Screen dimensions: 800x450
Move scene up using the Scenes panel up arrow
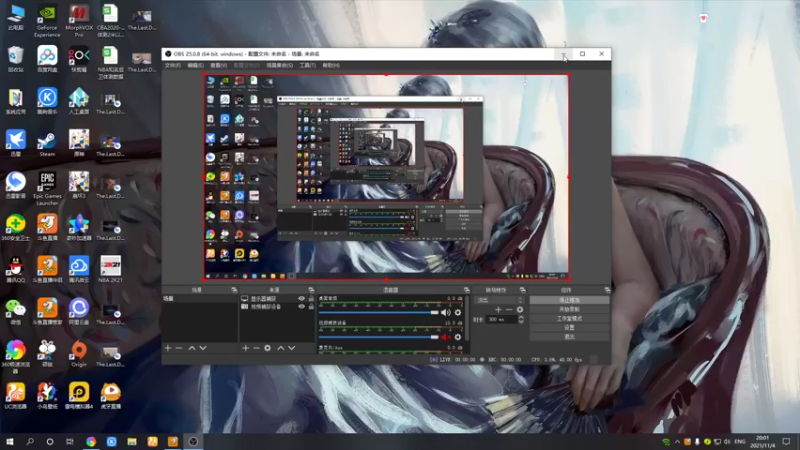coord(192,348)
